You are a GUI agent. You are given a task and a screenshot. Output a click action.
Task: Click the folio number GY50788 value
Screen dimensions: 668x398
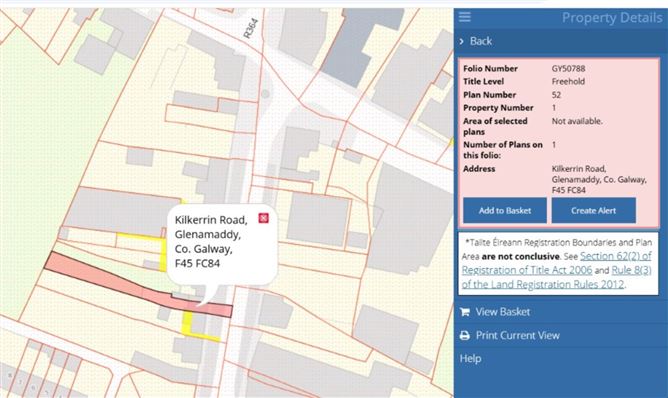pyautogui.click(x=568, y=68)
